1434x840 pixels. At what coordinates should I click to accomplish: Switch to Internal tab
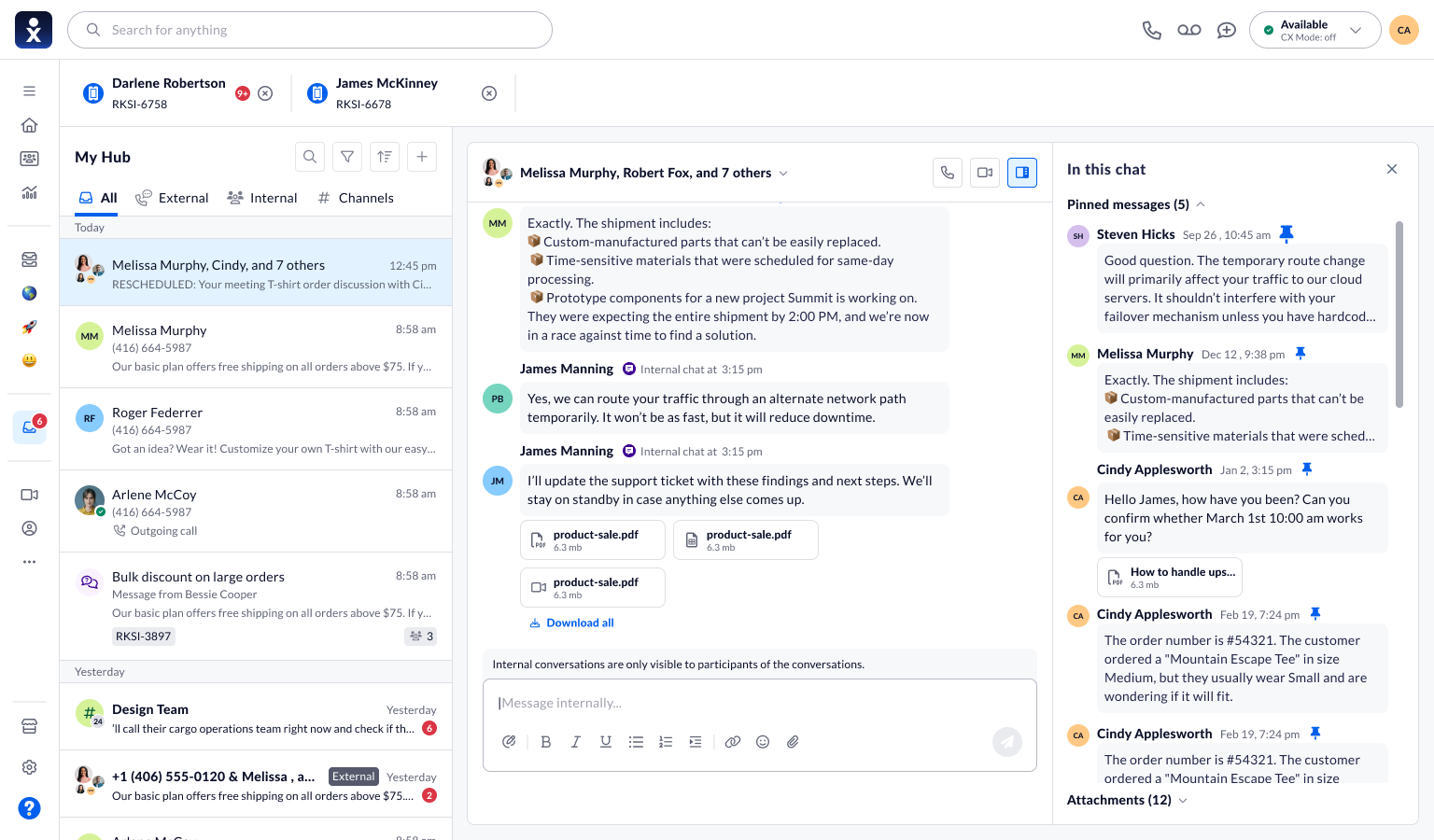coord(262,198)
